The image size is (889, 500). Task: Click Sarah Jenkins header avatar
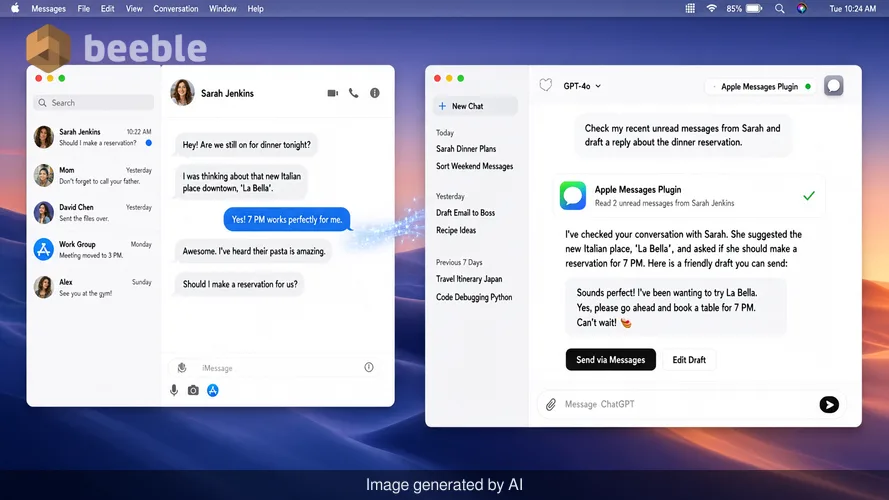point(183,93)
